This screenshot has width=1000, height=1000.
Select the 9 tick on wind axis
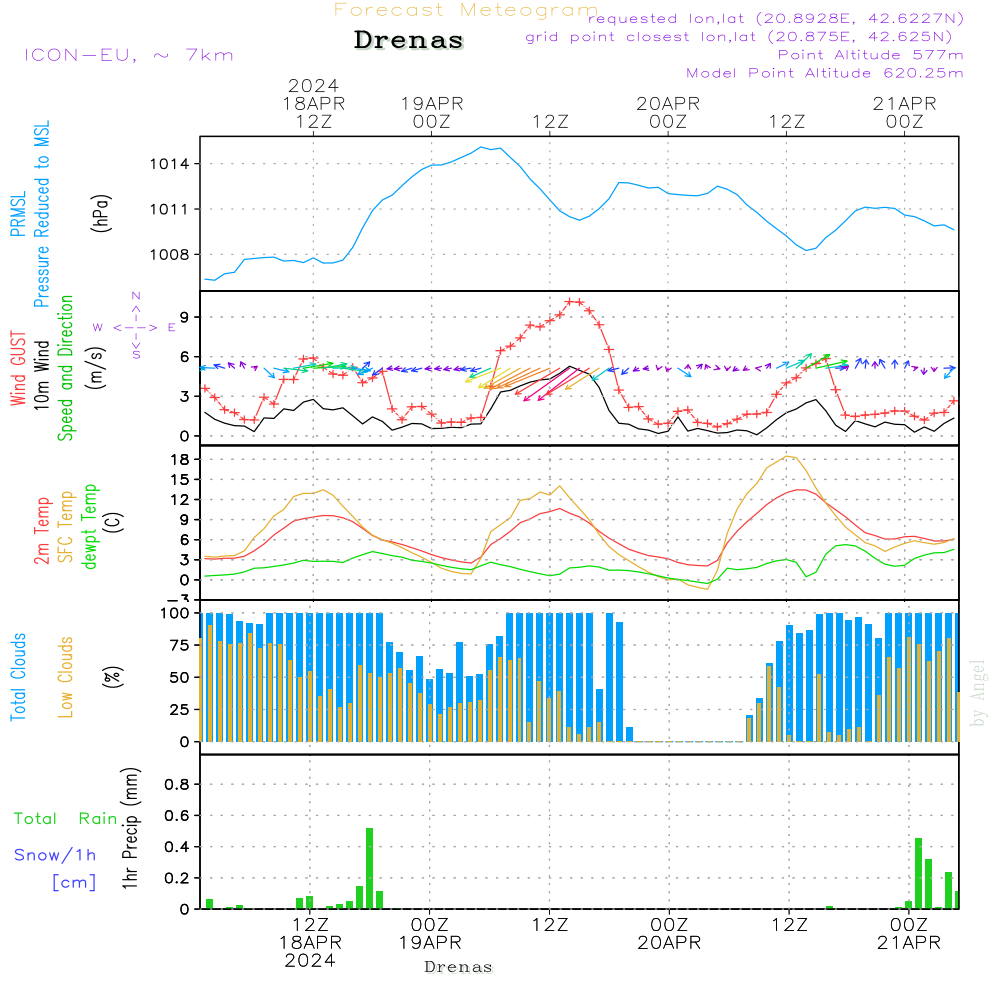(x=184, y=317)
